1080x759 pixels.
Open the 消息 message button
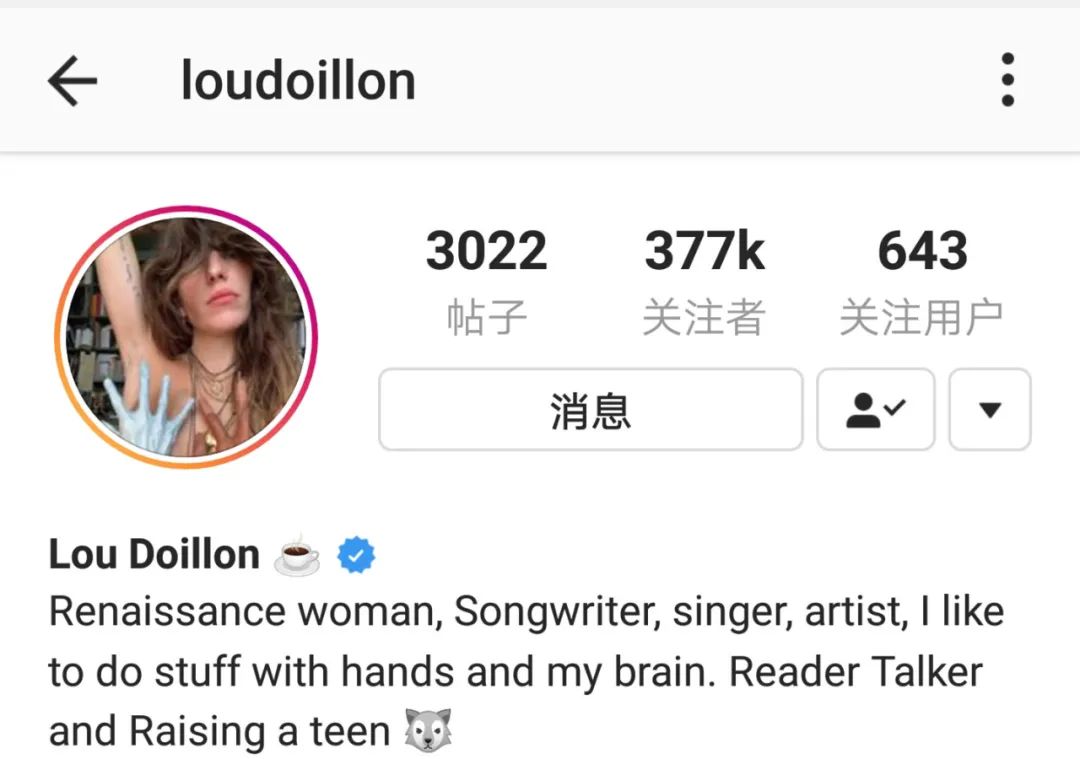point(591,410)
